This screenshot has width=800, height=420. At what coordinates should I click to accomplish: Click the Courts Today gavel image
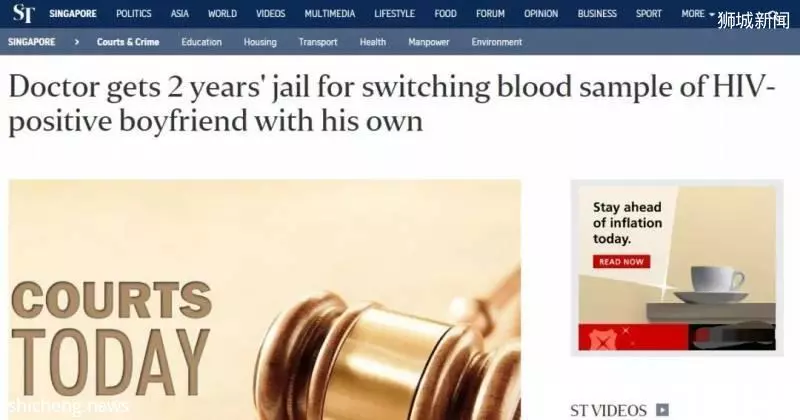[x=265, y=300]
